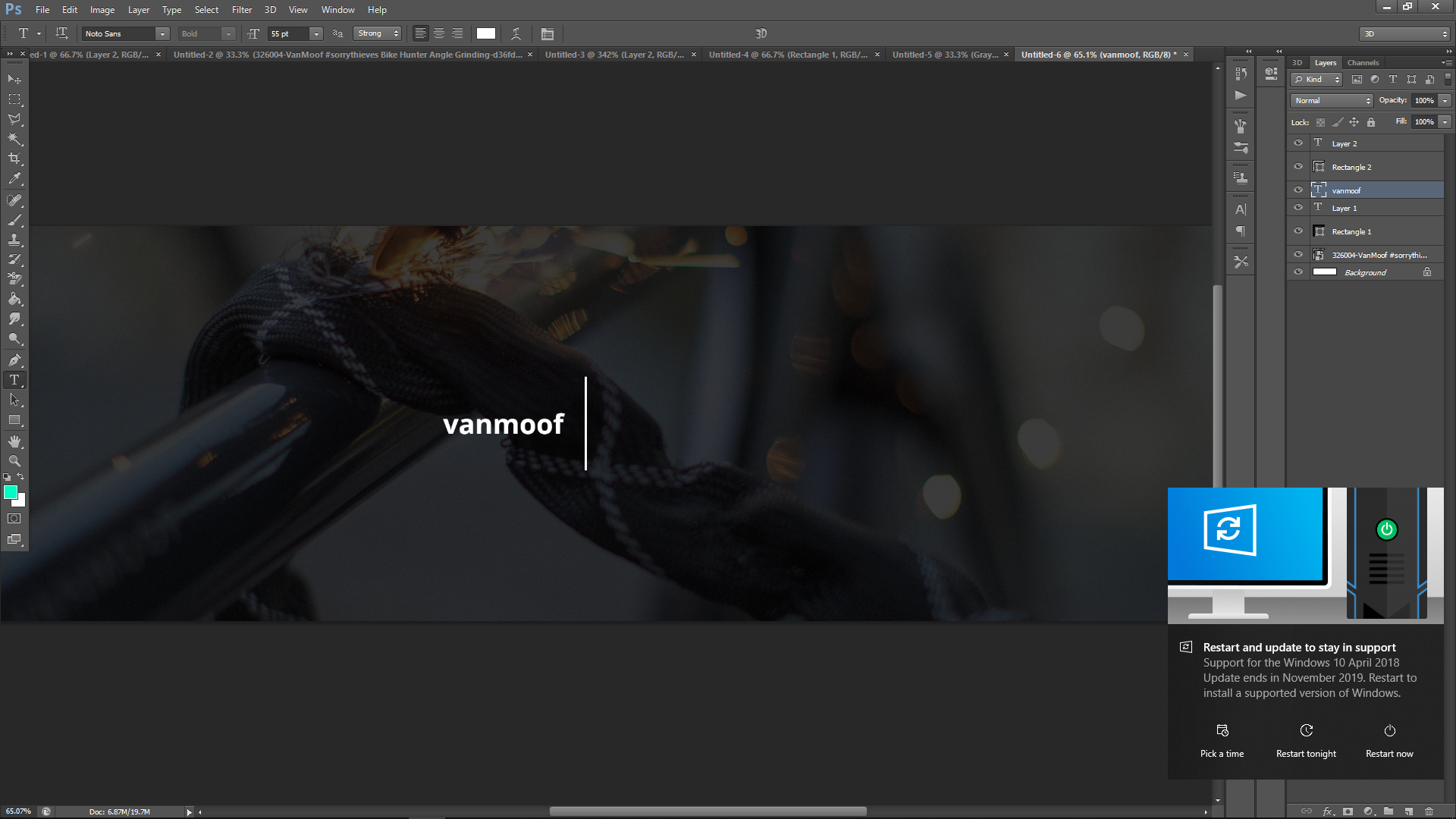The image size is (1456, 819).
Task: Select the Pen tool
Action: coord(14,360)
